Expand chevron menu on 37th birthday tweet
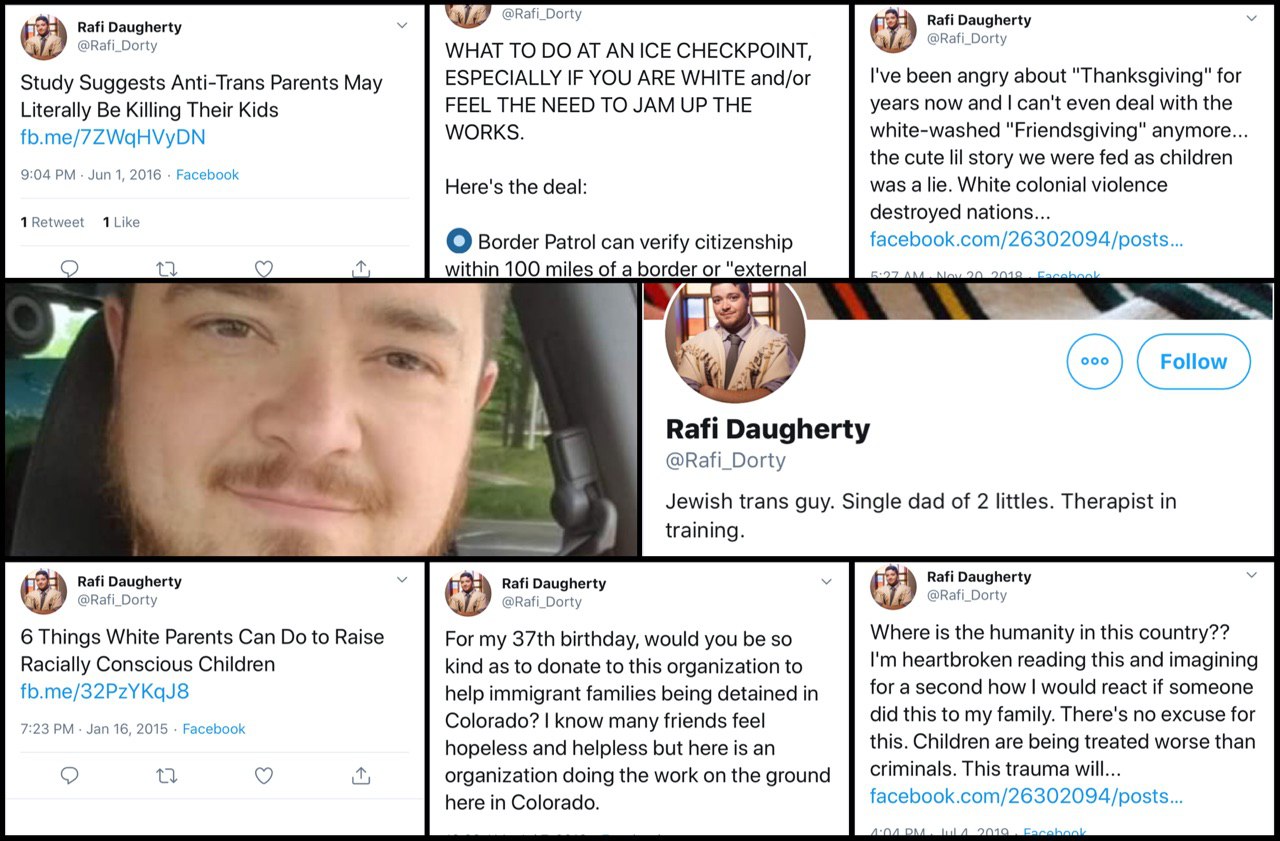 [x=826, y=581]
